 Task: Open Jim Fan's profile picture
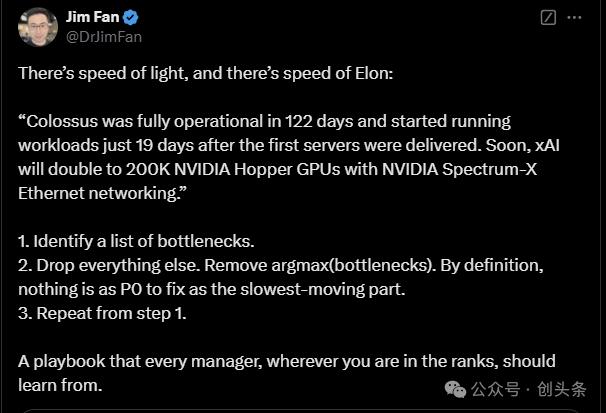(x=38, y=26)
